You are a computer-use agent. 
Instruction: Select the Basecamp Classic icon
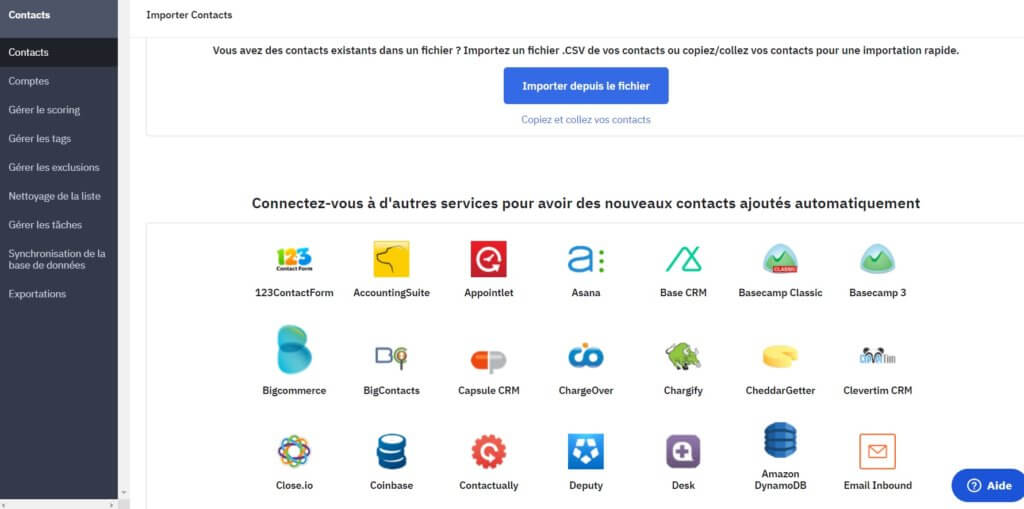[x=780, y=259]
